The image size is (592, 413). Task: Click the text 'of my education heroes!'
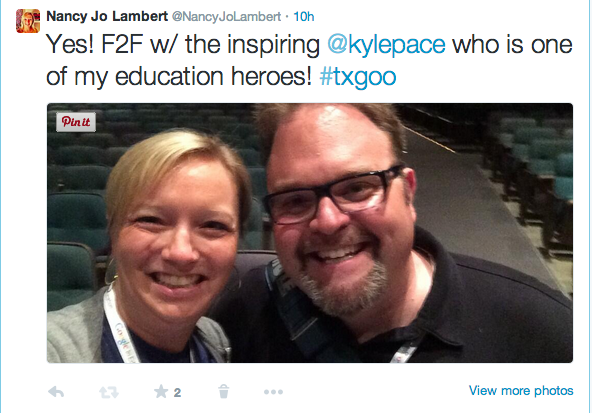pos(179,77)
